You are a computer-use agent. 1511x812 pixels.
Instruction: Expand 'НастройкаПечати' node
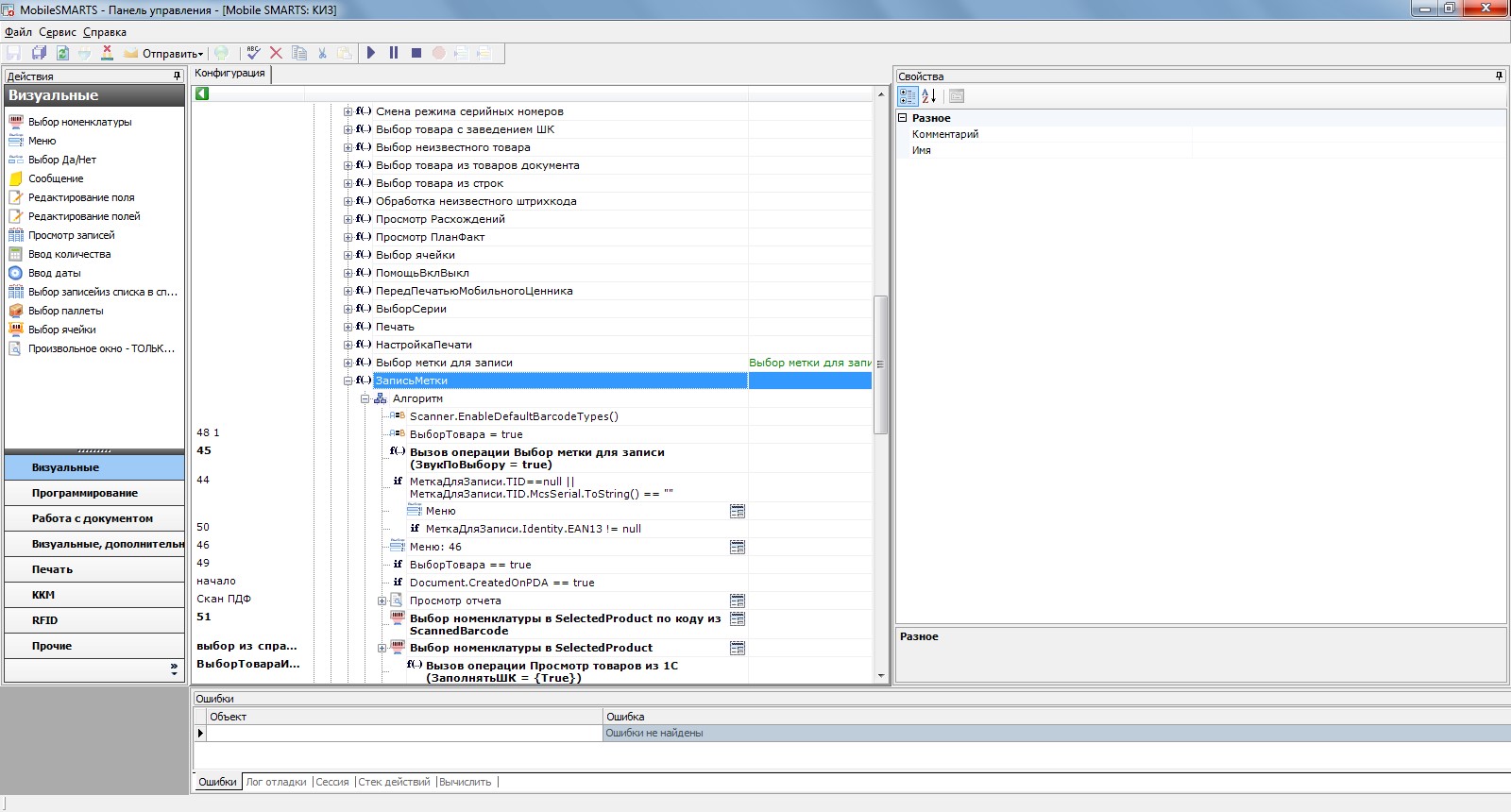pyautogui.click(x=348, y=345)
